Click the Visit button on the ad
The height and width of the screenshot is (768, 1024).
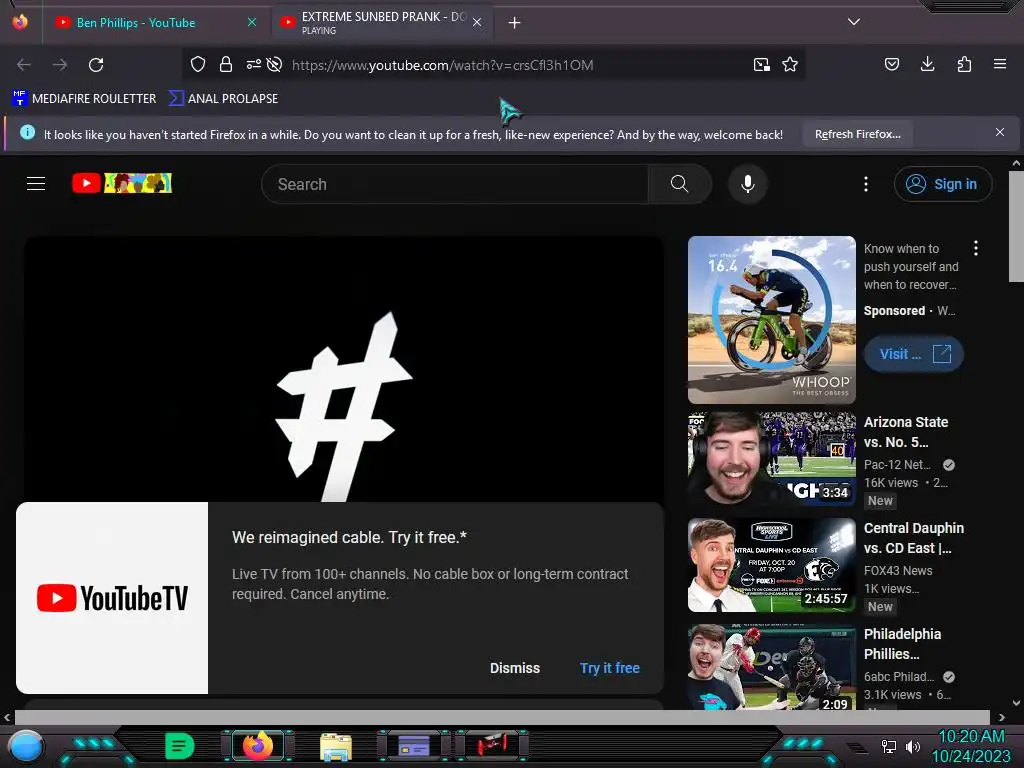tap(913, 354)
